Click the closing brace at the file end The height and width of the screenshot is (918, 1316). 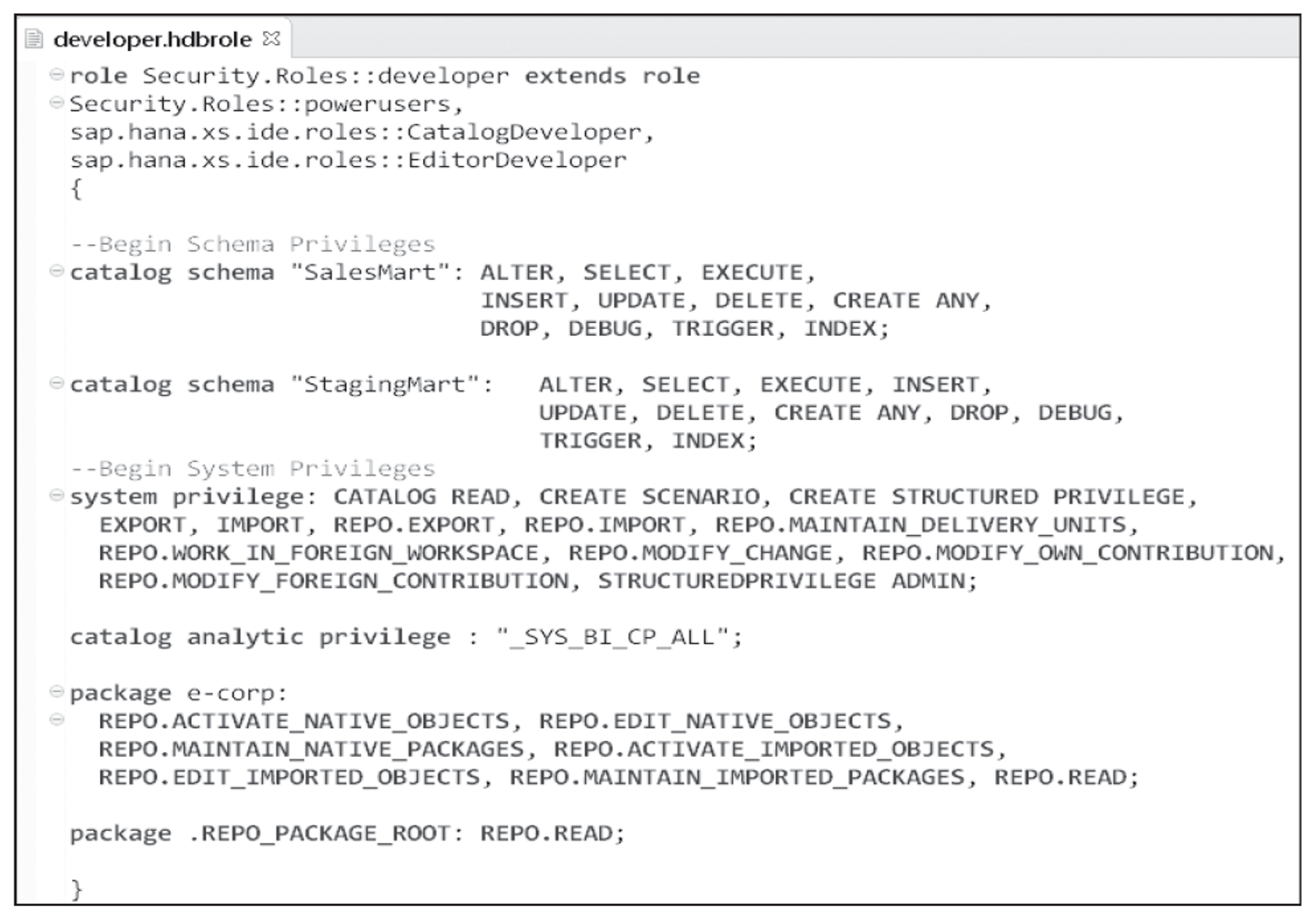click(x=77, y=888)
